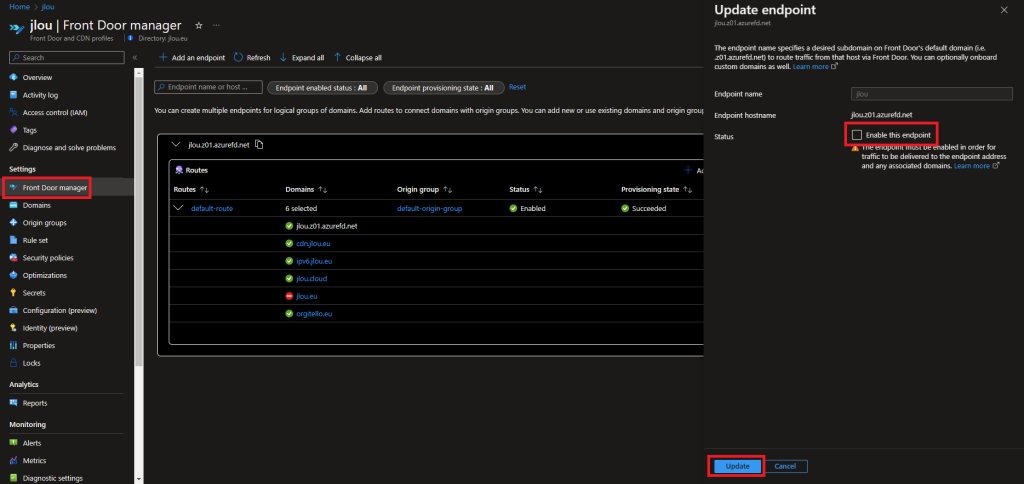Open Tags sidebar item
Image resolution: width=1024 pixels, height=484 pixels.
tap(29, 130)
